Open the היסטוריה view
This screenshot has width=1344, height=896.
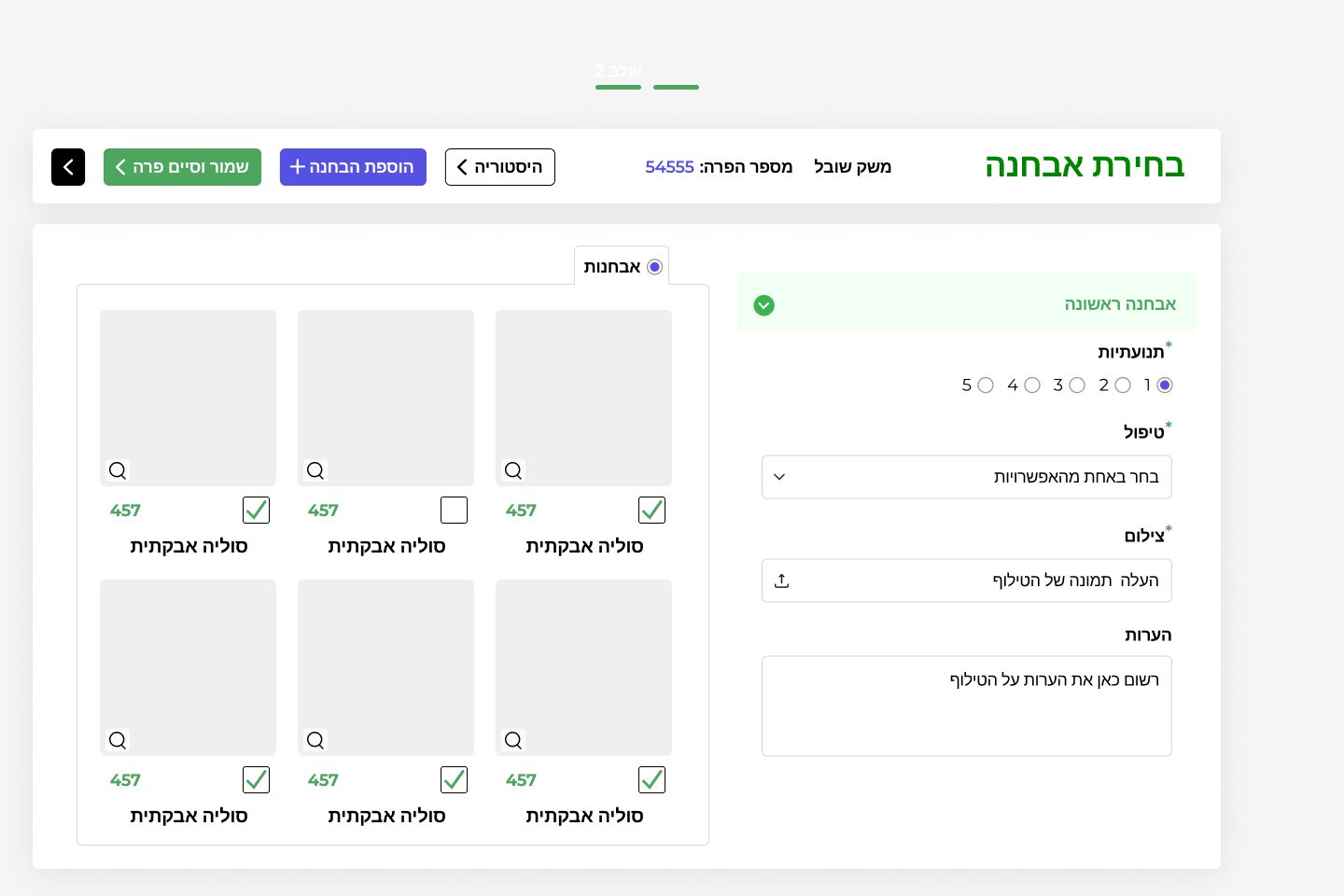[x=500, y=167]
